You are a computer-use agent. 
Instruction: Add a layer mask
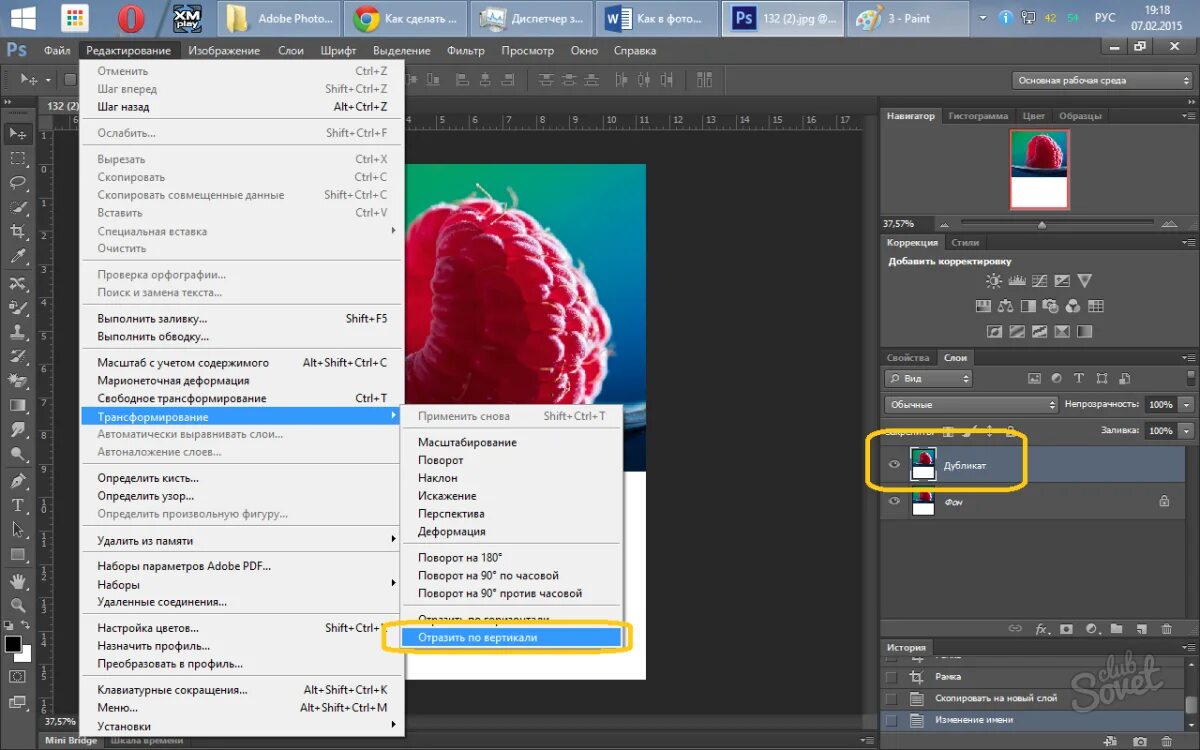(1066, 629)
